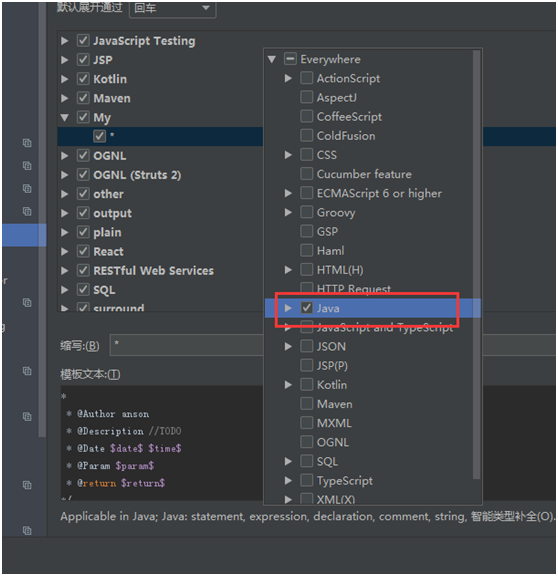
Task: Expand the JavaScript Testing template group
Action: click(x=65, y=41)
